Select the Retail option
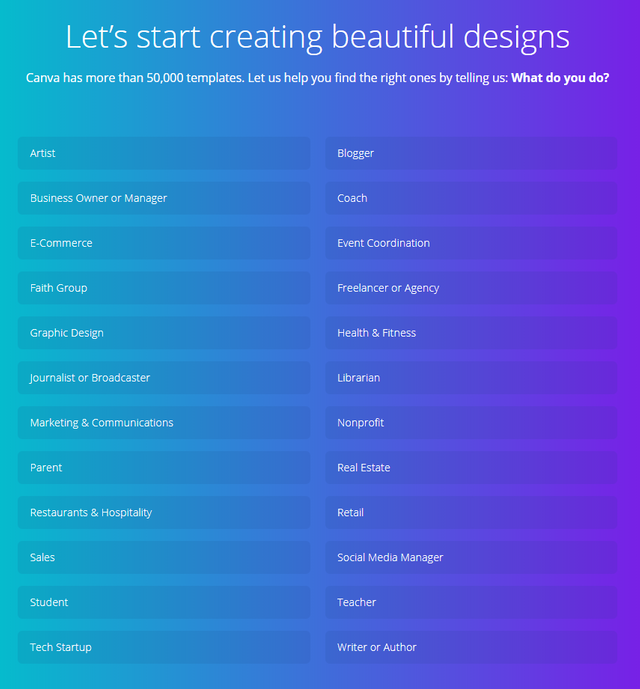This screenshot has width=640, height=689. click(x=471, y=512)
